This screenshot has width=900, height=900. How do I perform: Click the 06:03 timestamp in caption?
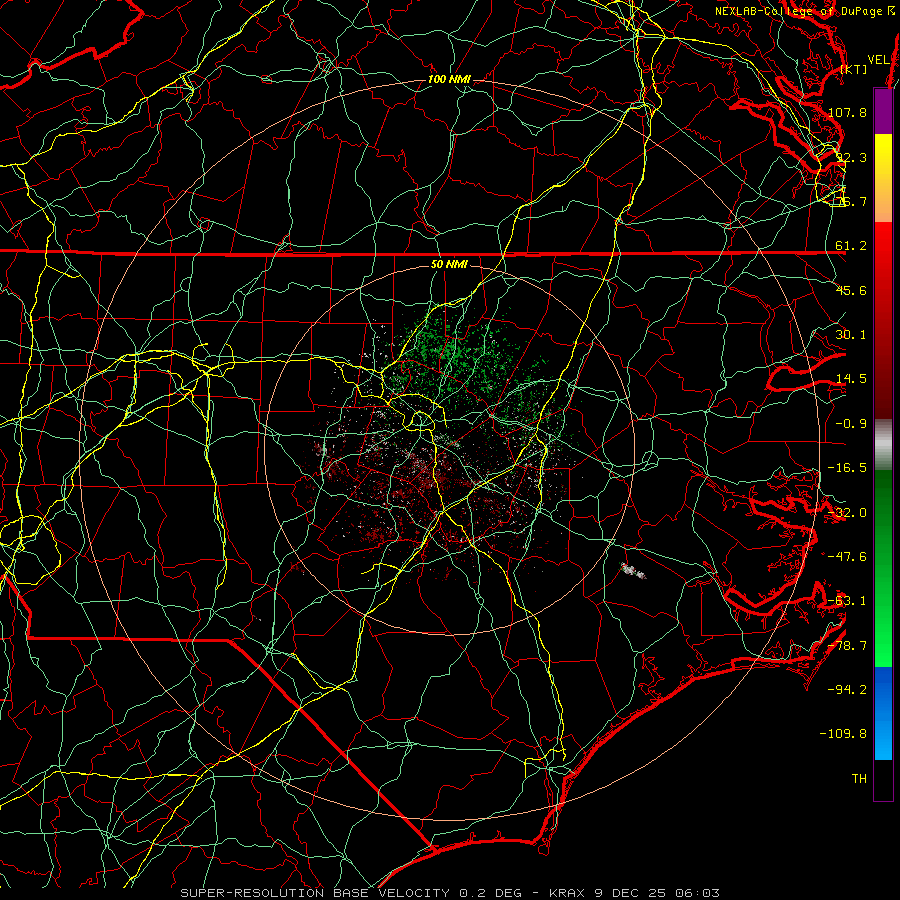(x=697, y=893)
